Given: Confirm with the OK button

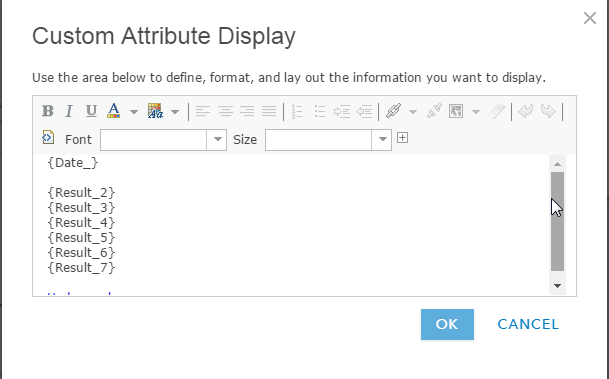Looking at the screenshot, I should 447,324.
